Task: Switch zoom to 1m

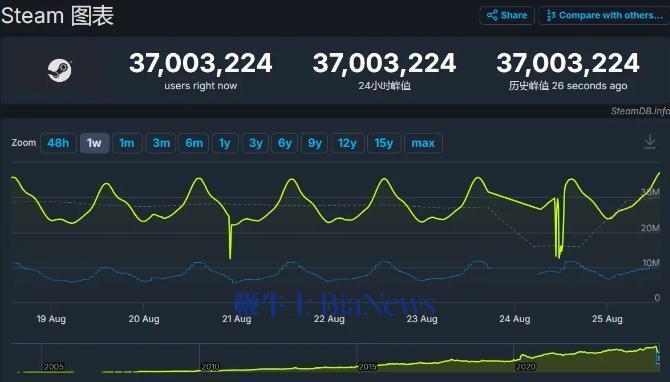Action: pos(127,143)
